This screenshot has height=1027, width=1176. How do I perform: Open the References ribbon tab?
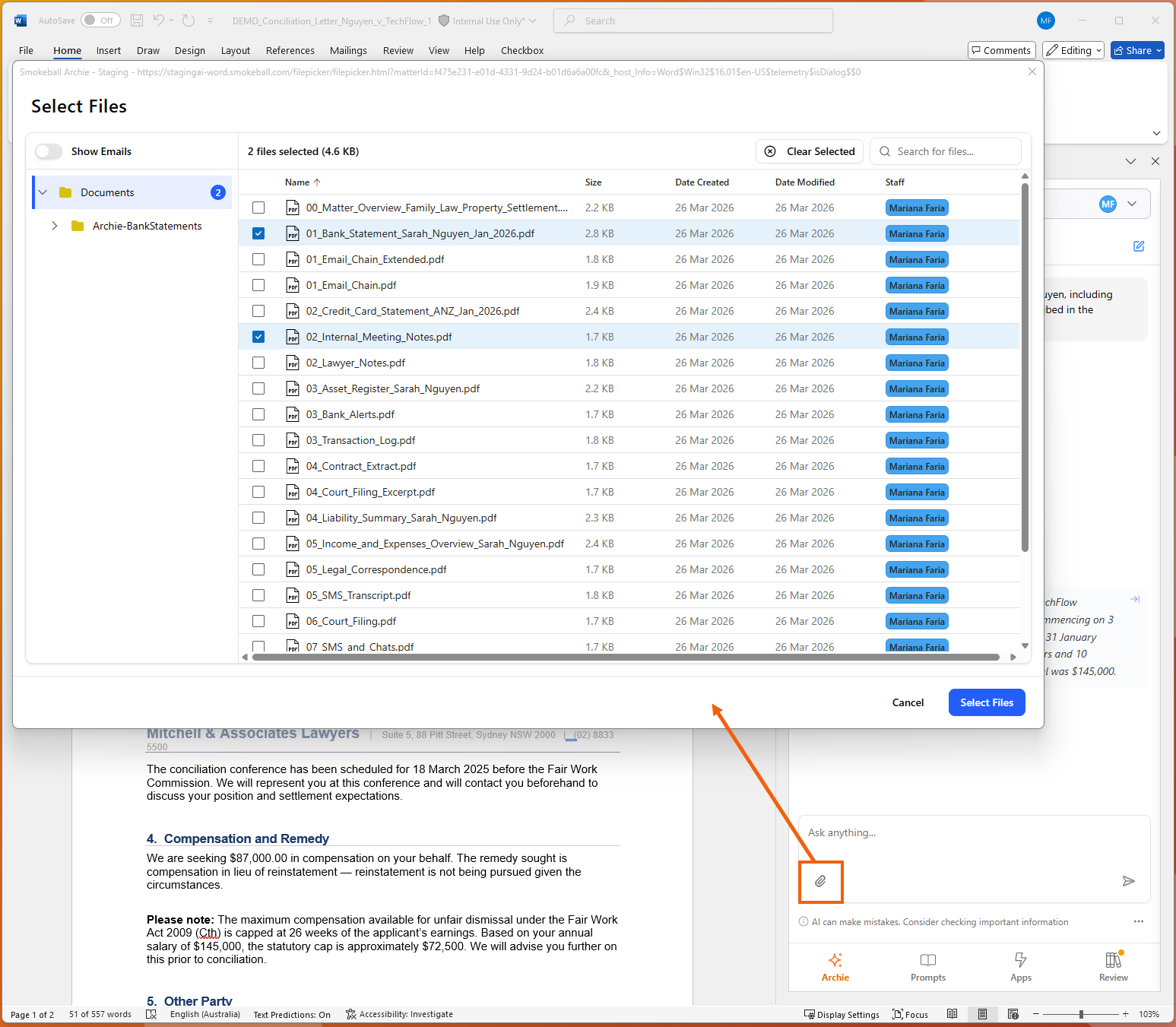(x=290, y=50)
